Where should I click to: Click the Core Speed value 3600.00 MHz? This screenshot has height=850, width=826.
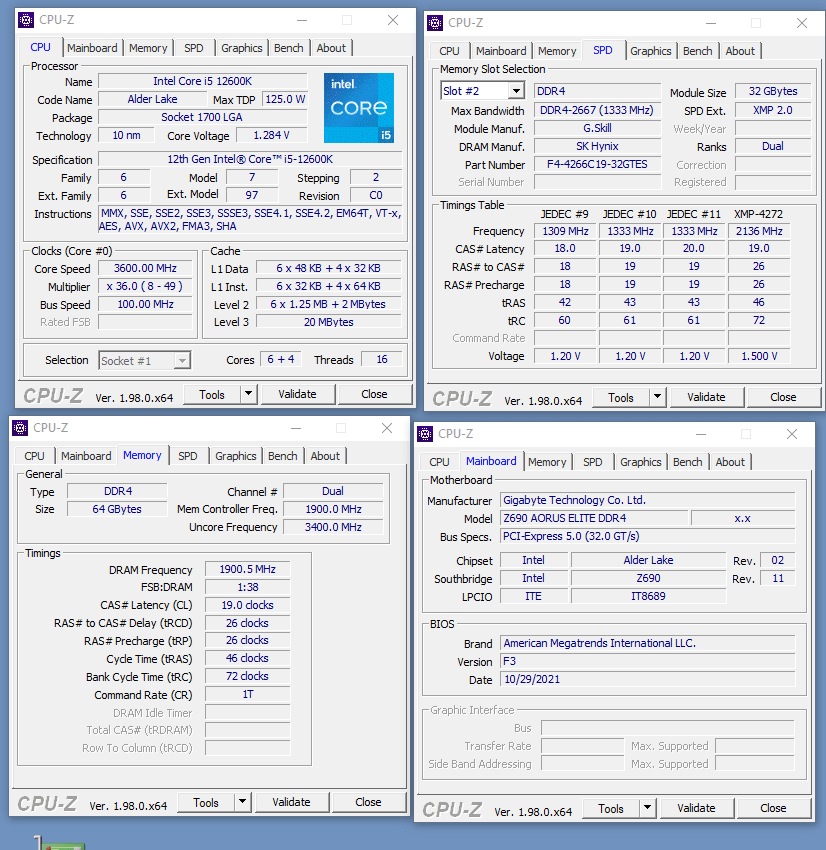click(145, 268)
